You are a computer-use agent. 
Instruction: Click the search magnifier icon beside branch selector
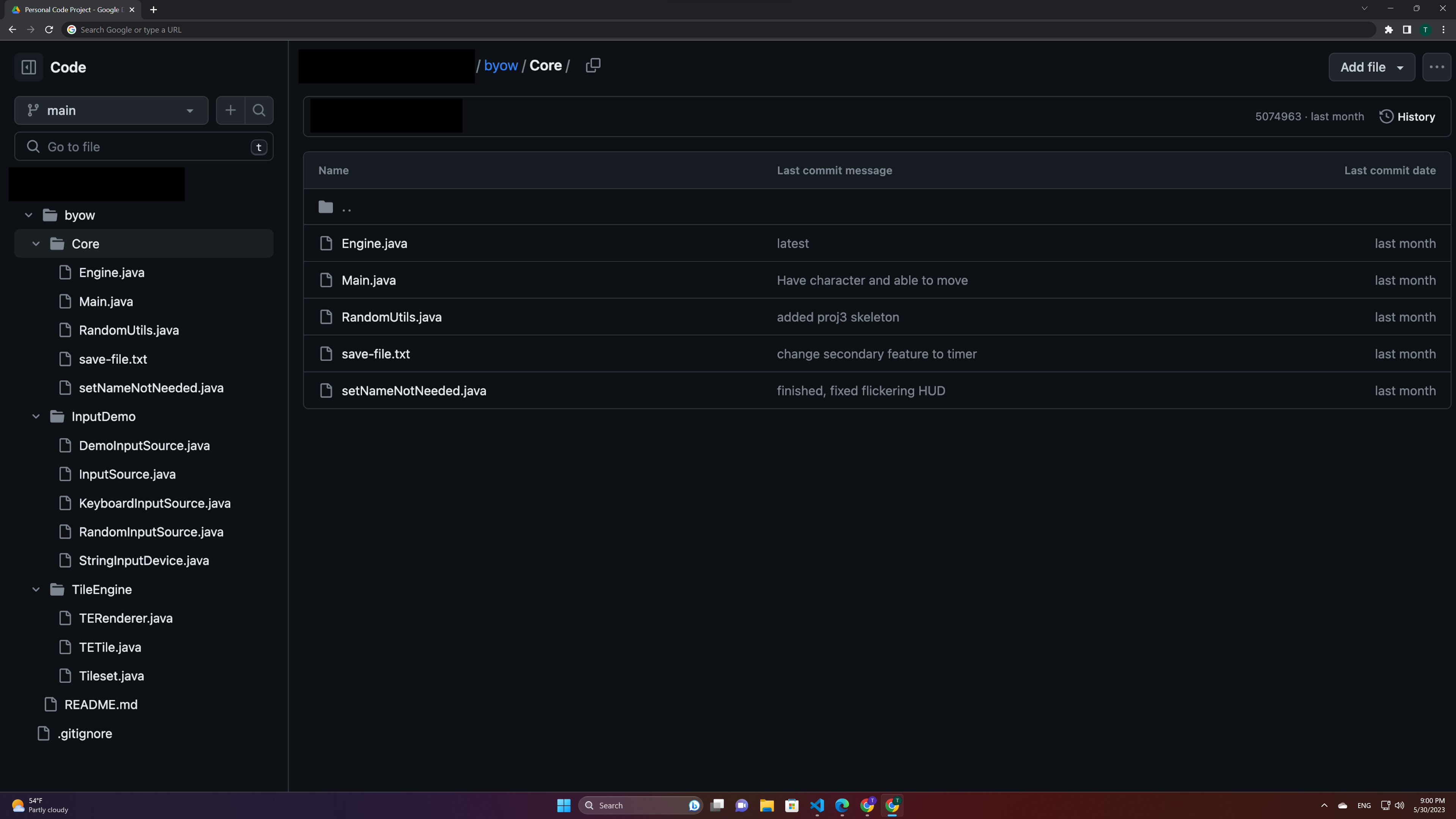[259, 110]
